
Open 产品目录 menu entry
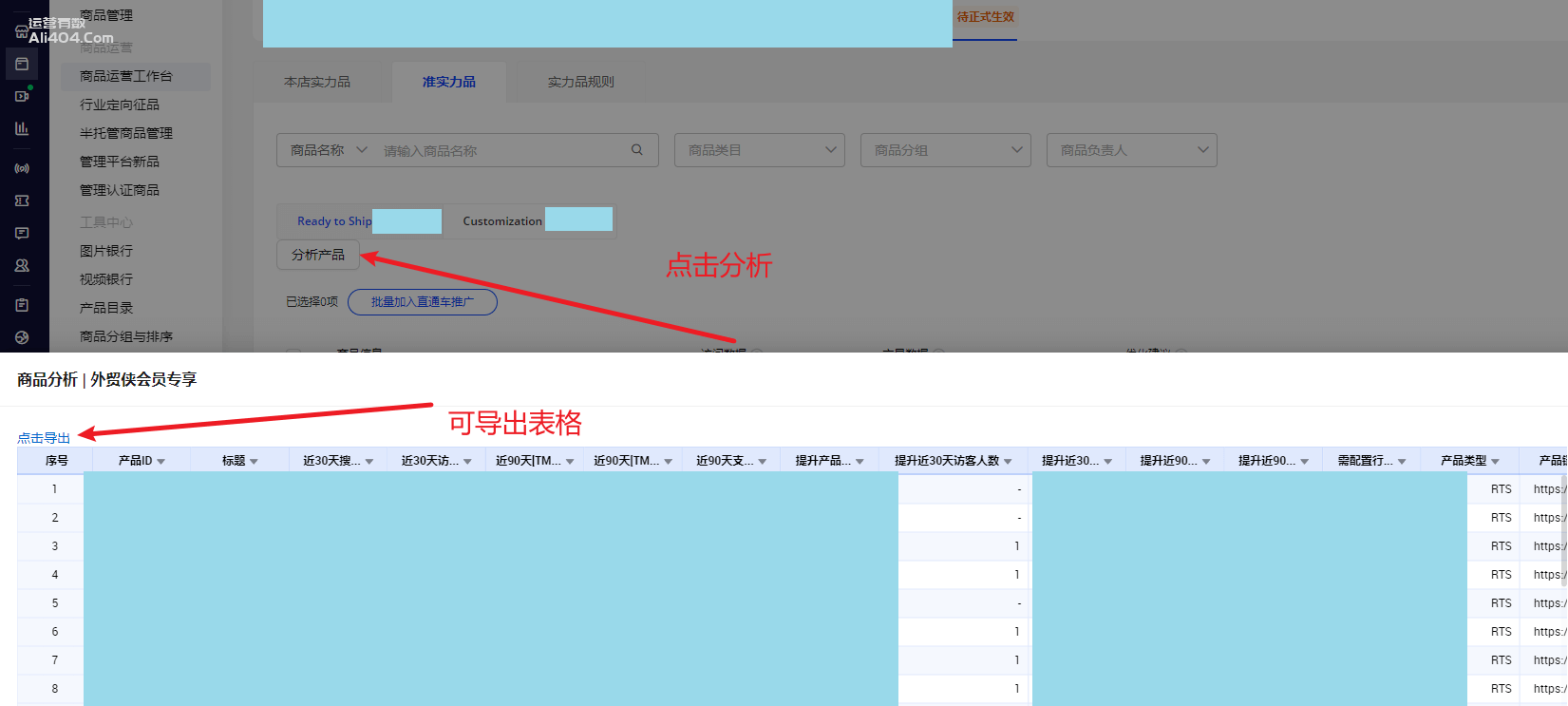(x=106, y=308)
